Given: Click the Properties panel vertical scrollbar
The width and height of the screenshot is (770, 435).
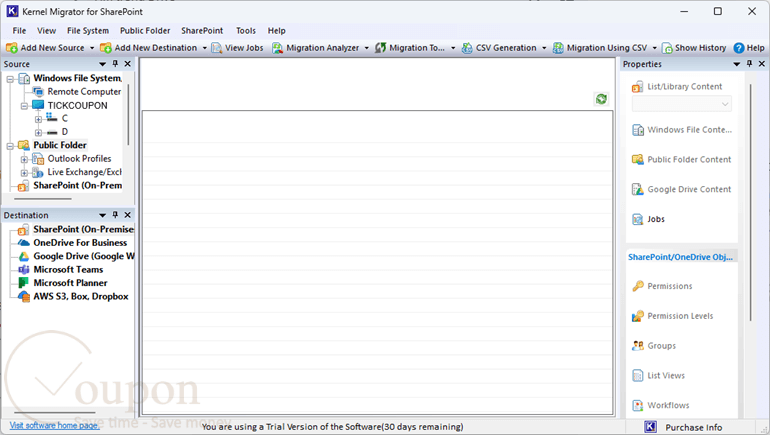Looking at the screenshot, I should click(x=750, y=202).
